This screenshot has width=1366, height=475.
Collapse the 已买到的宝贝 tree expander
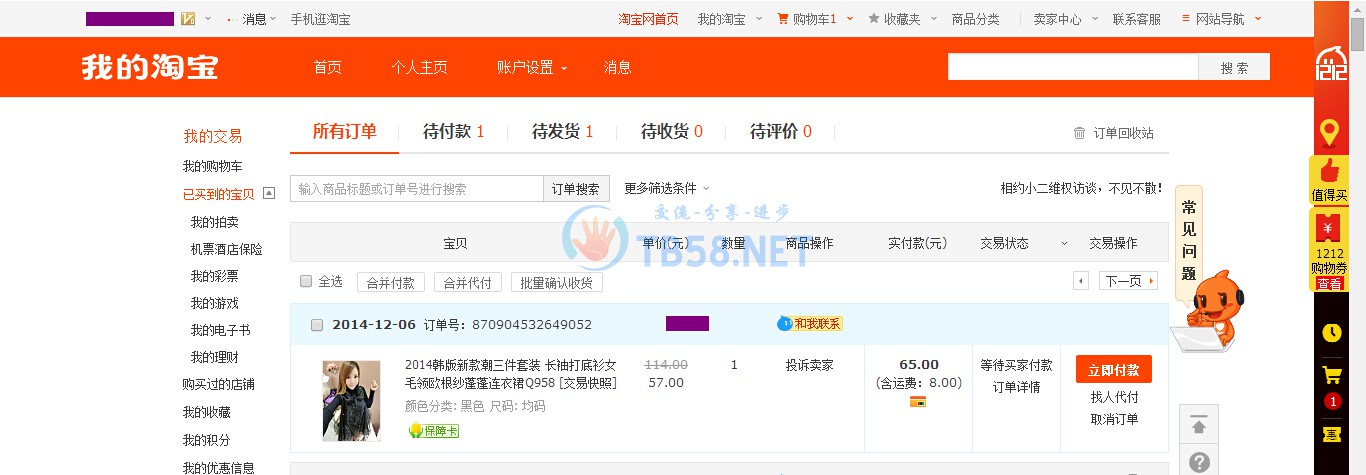click(269, 194)
